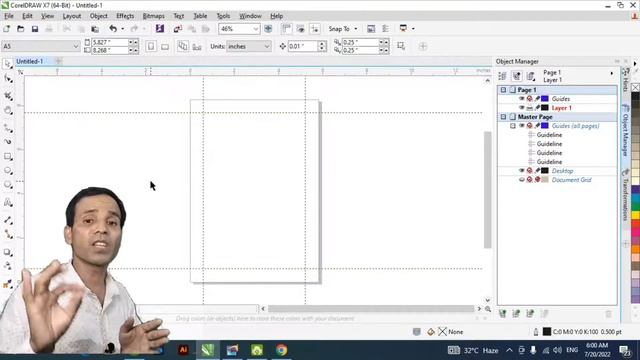Select the Pick tool in toolbox
This screenshot has width=640, height=360.
pos(8,64)
